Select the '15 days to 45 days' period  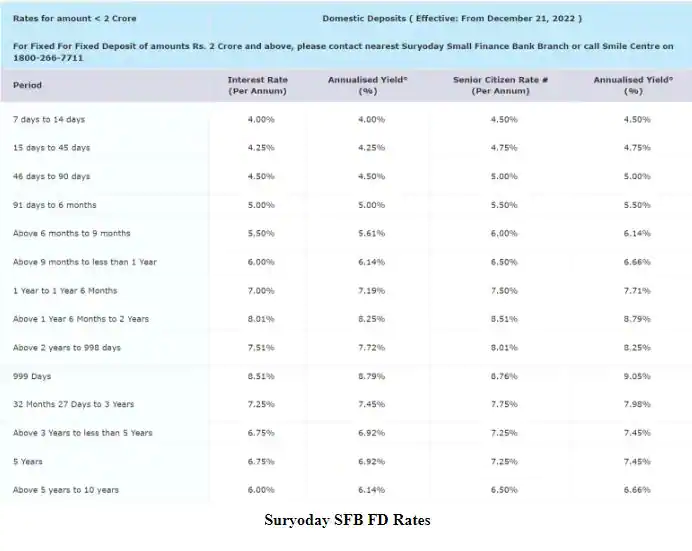[x=52, y=148]
